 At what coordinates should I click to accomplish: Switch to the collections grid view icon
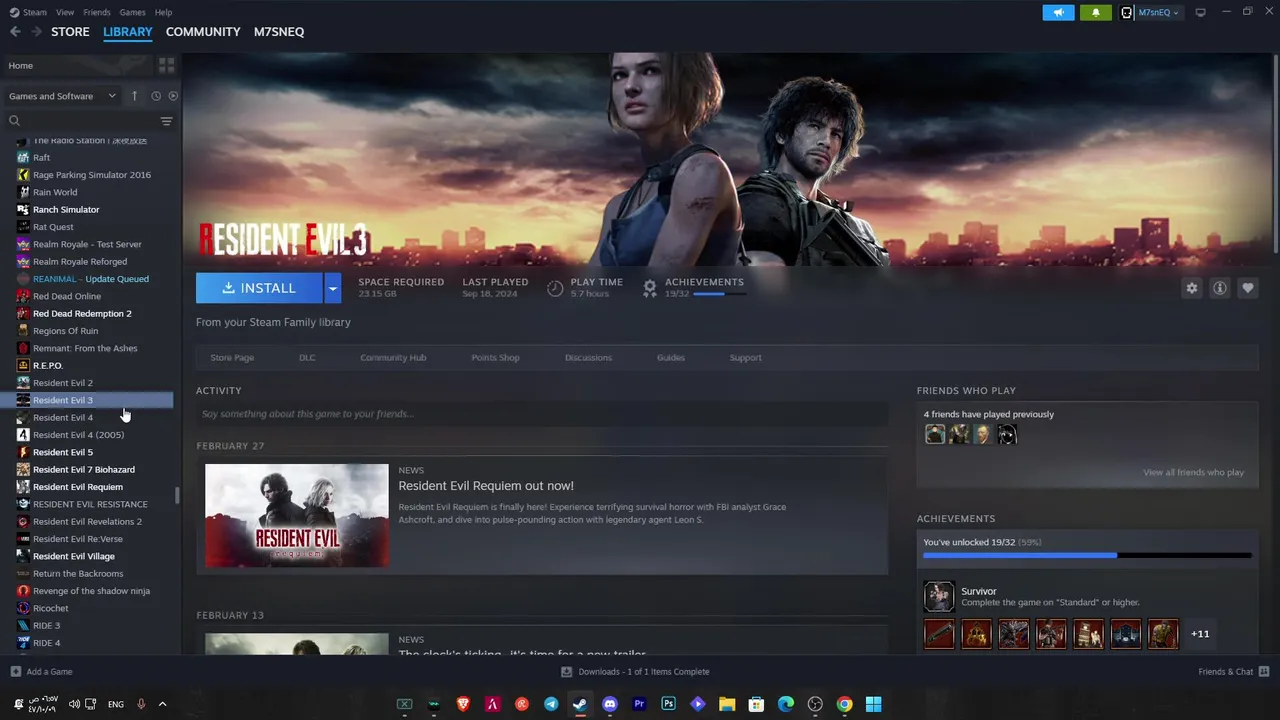166,65
